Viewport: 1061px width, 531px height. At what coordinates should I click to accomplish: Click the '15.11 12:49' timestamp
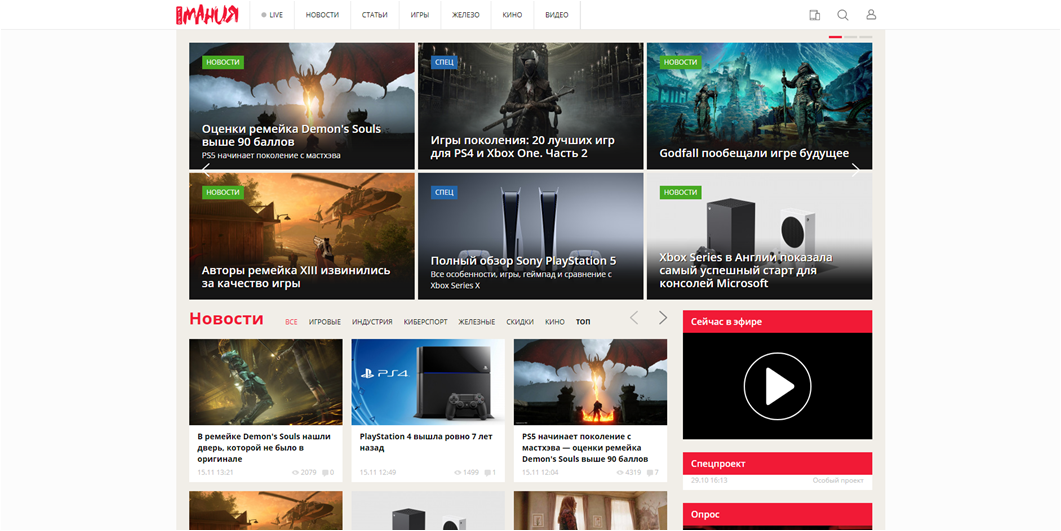coord(378,473)
